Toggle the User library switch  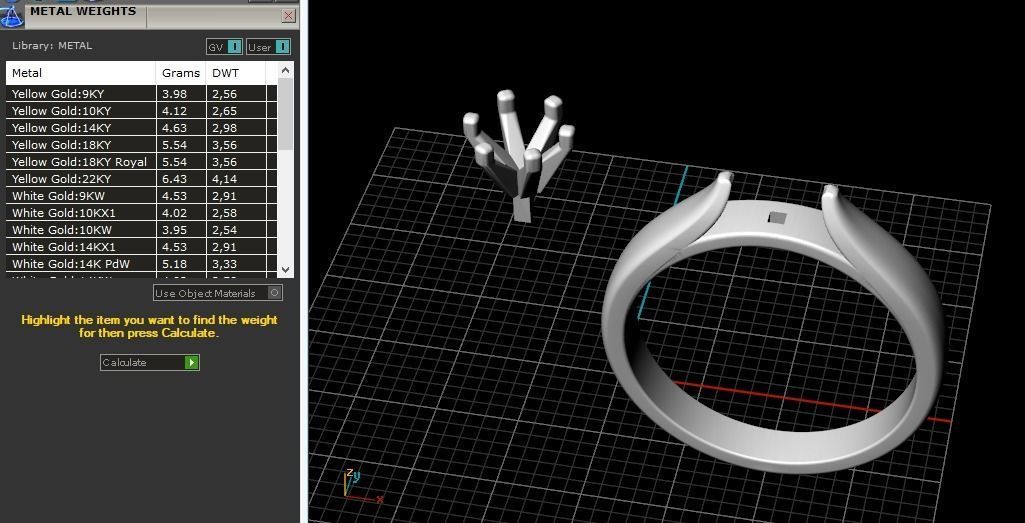pyautogui.click(x=268, y=47)
